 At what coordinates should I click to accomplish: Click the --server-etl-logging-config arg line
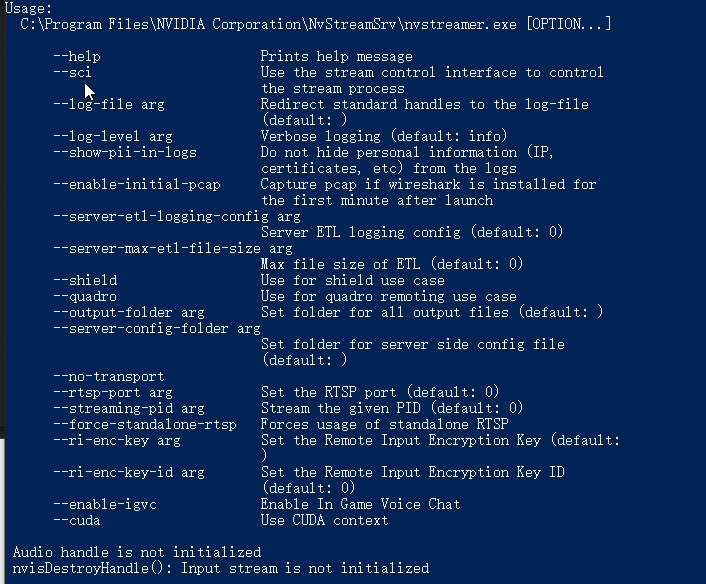(x=177, y=216)
